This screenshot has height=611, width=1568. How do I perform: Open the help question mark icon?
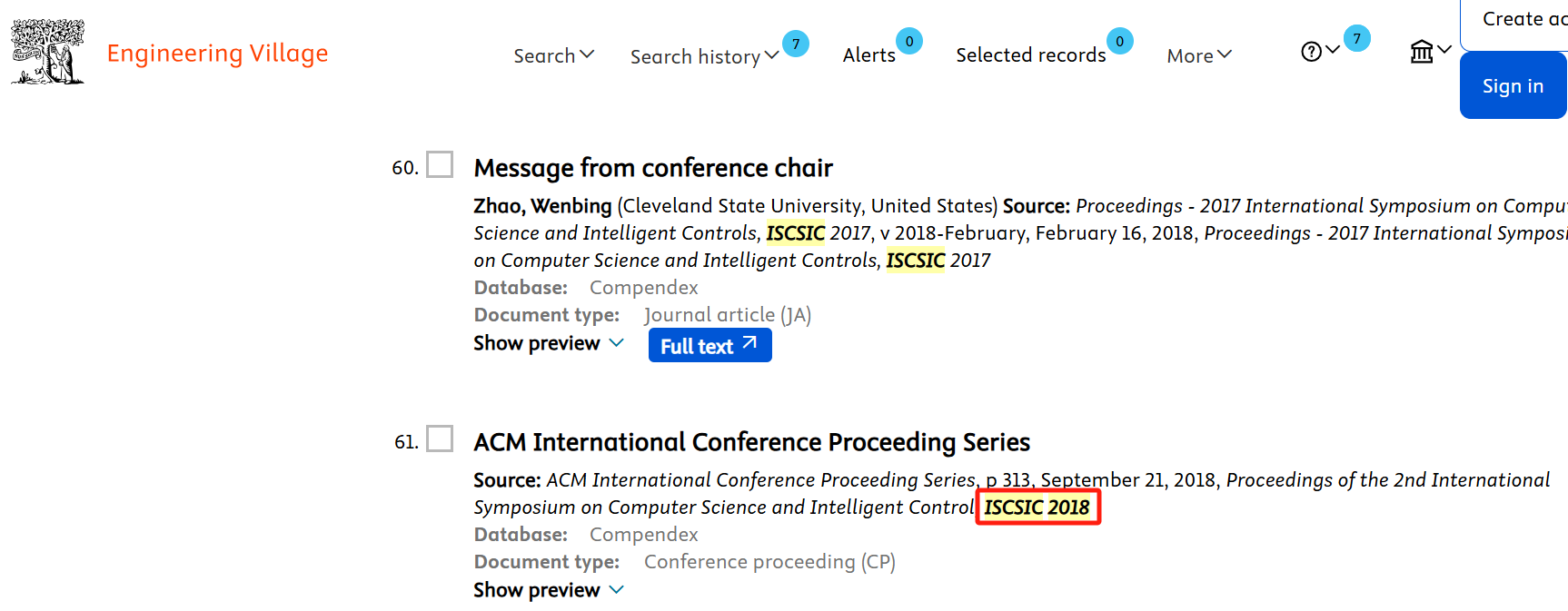[x=1311, y=52]
